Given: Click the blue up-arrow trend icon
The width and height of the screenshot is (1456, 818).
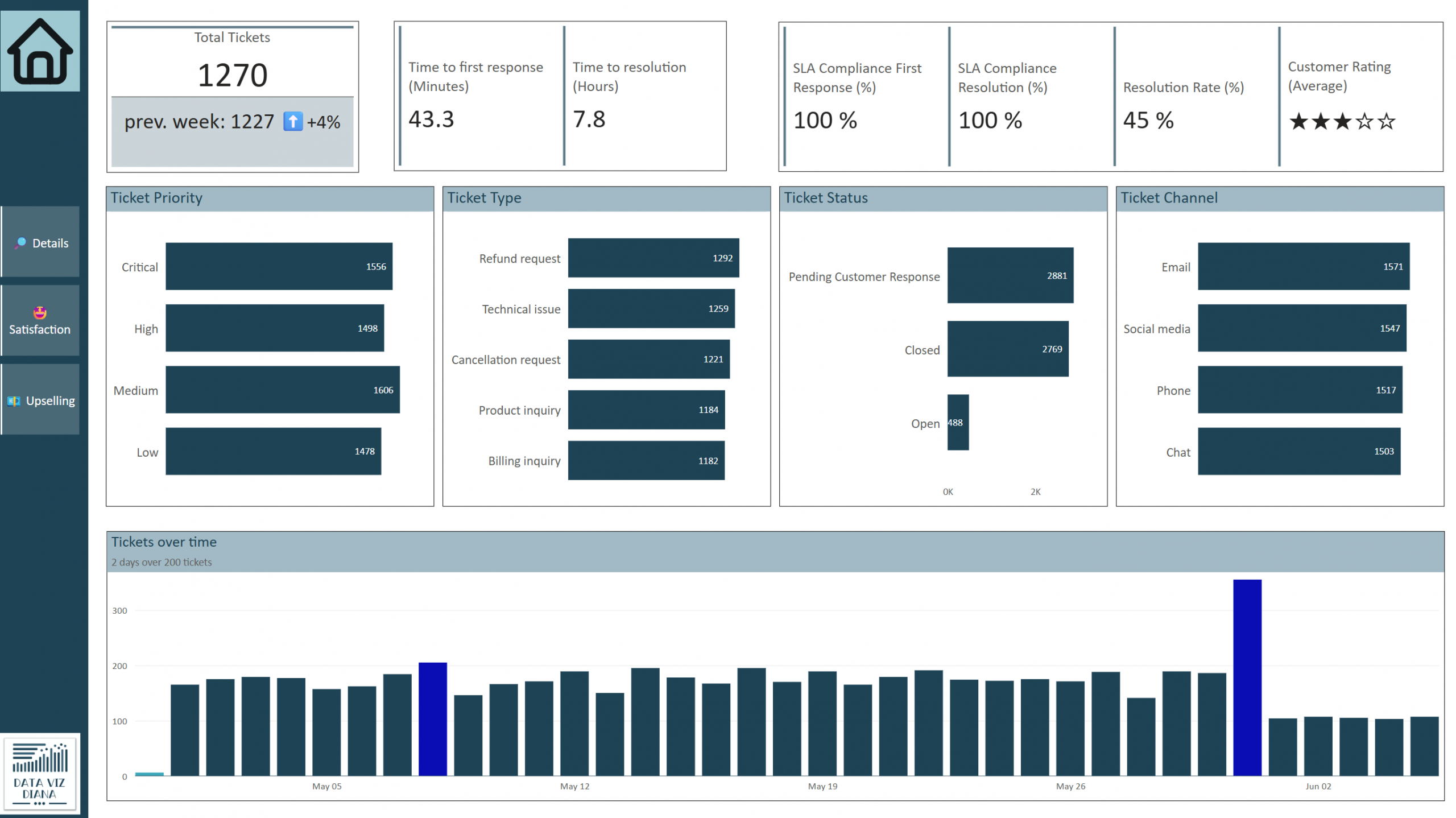Looking at the screenshot, I should point(292,121).
